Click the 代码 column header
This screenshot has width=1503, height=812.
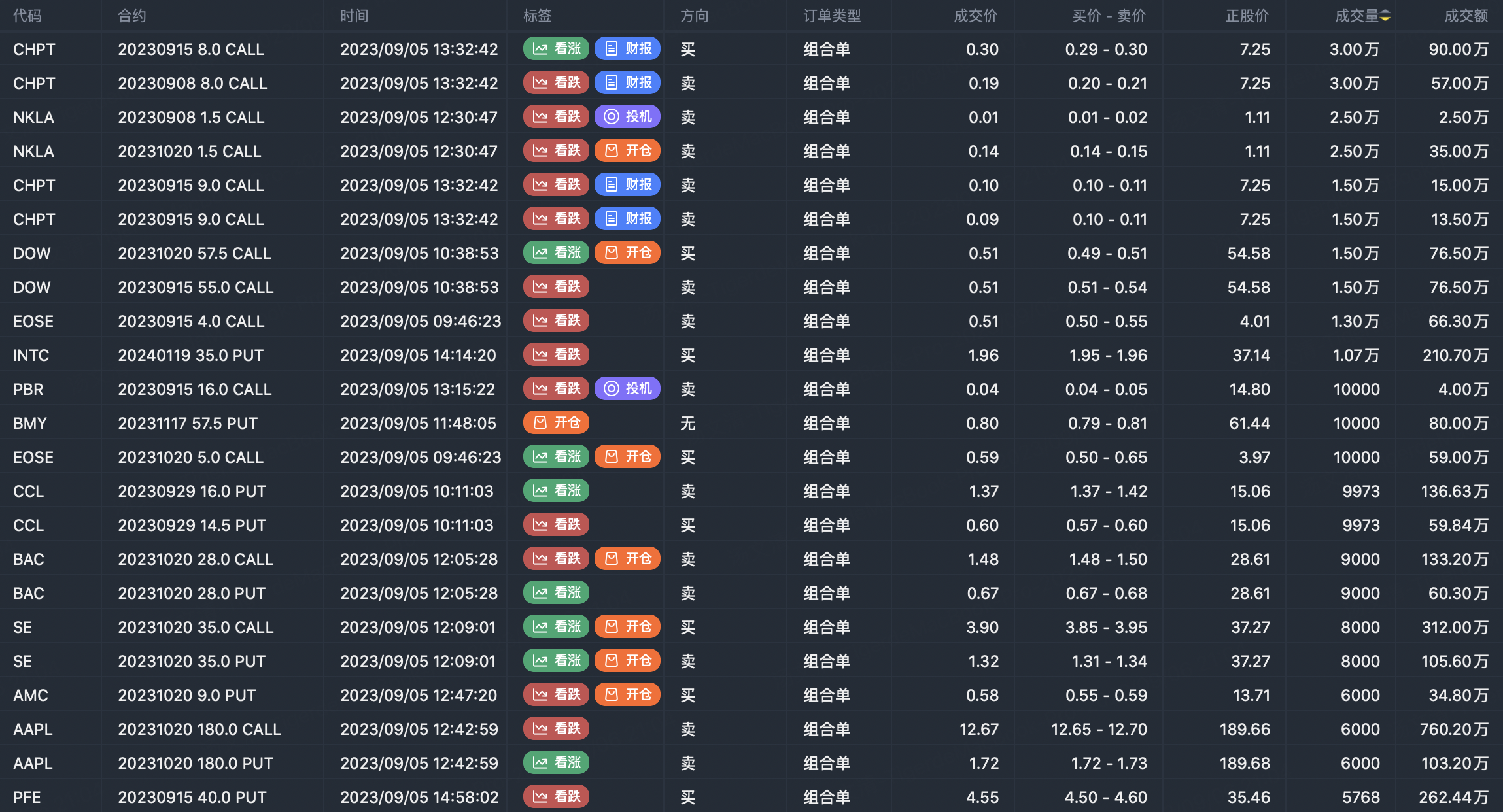[27, 16]
